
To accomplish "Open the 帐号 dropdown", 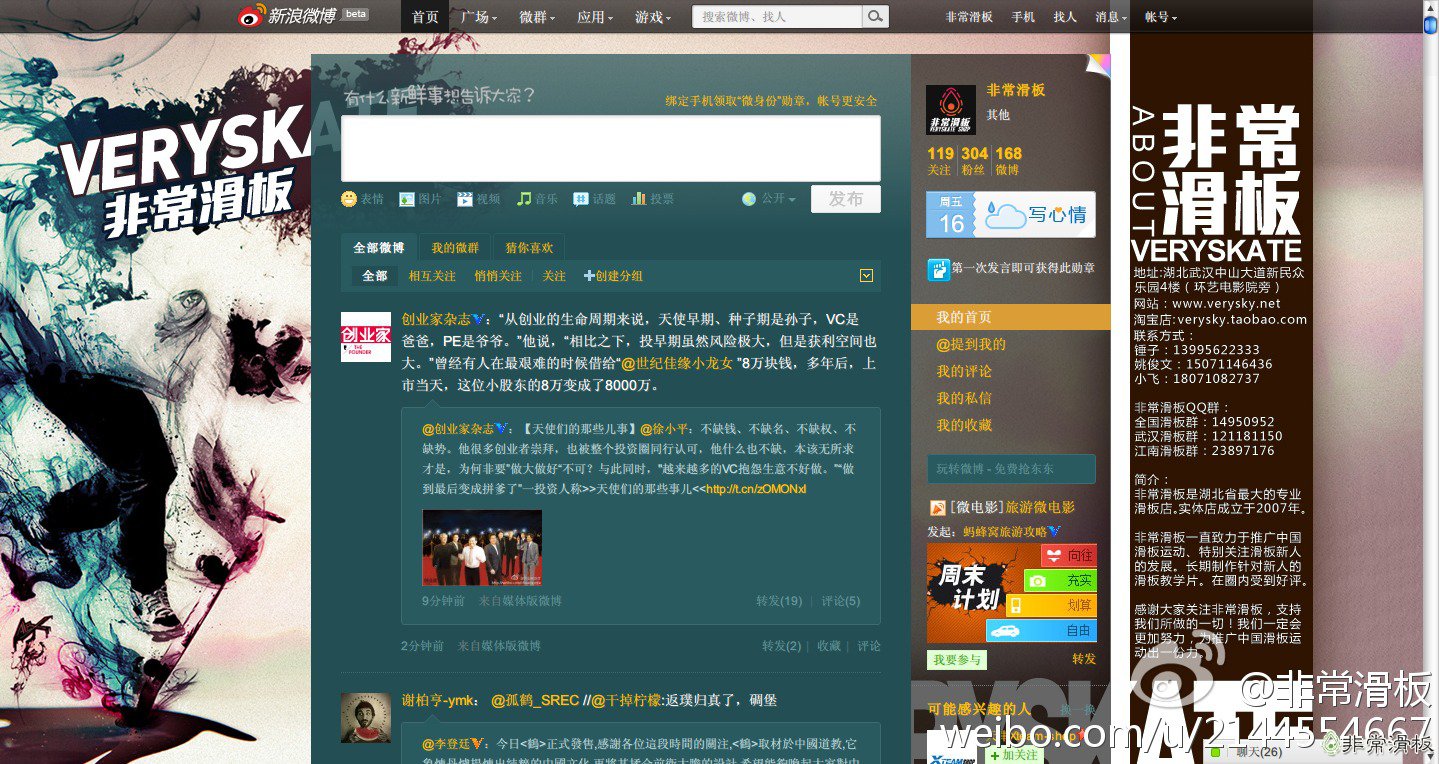I will coord(1161,17).
